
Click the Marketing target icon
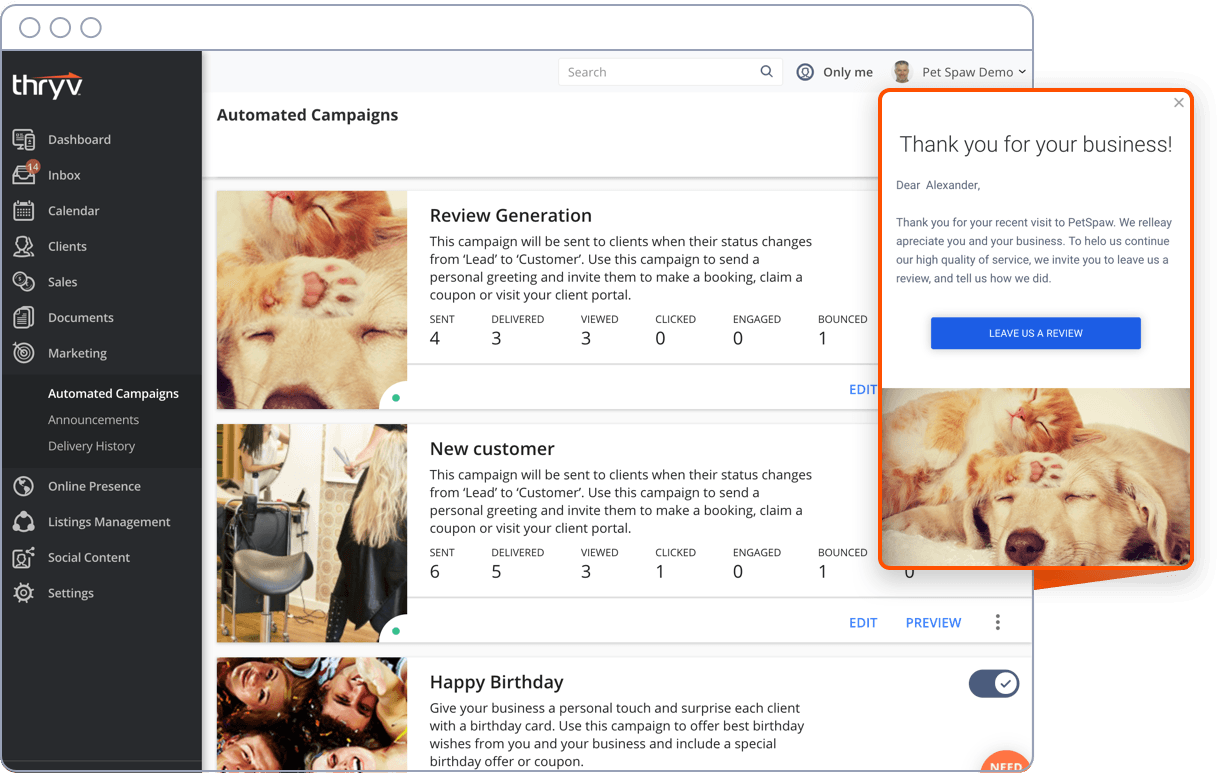click(x=24, y=353)
